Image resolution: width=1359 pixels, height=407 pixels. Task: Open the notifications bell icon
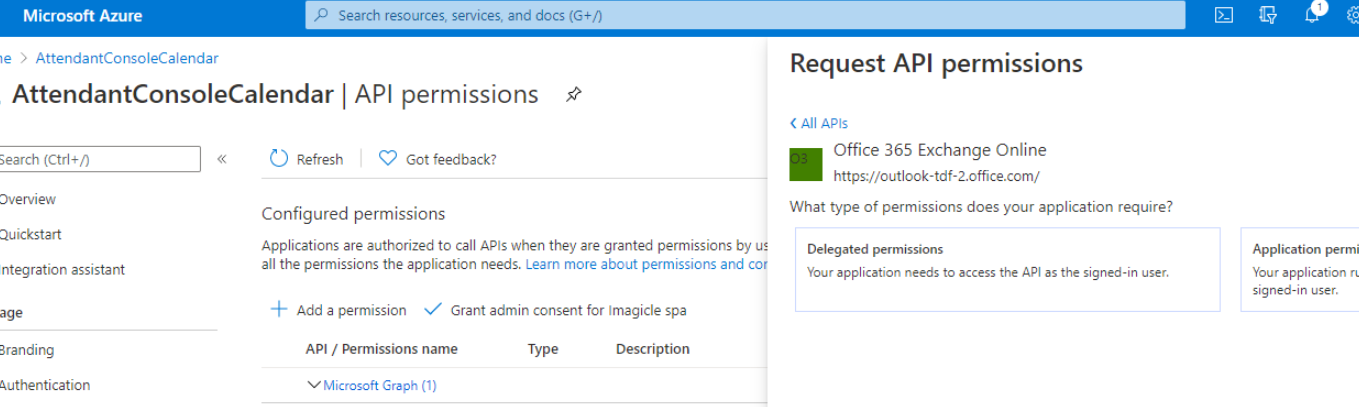pos(1313,15)
